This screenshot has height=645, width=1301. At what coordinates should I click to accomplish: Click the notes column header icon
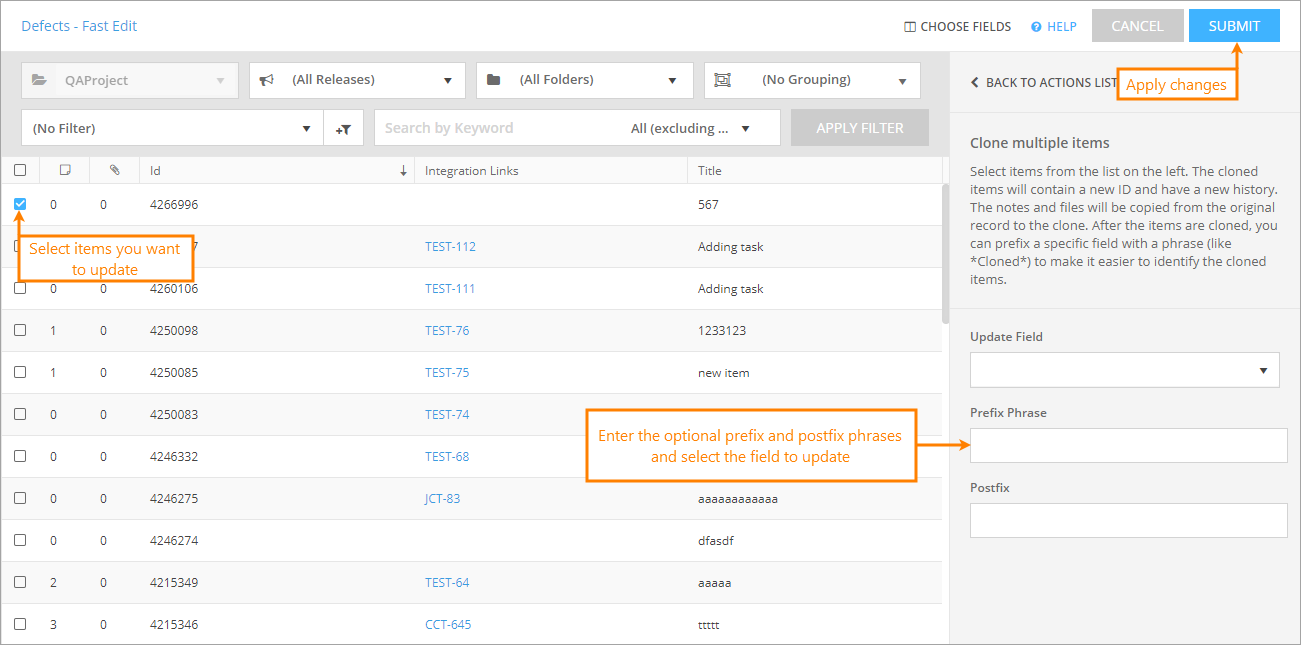click(65, 170)
